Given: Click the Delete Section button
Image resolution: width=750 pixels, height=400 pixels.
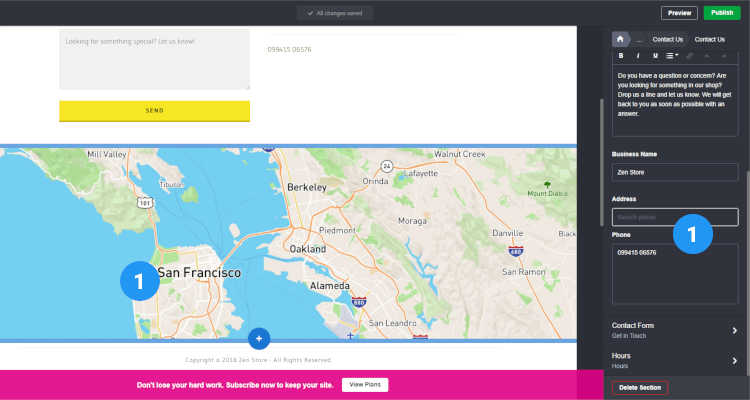Looking at the screenshot, I should click(x=640, y=388).
